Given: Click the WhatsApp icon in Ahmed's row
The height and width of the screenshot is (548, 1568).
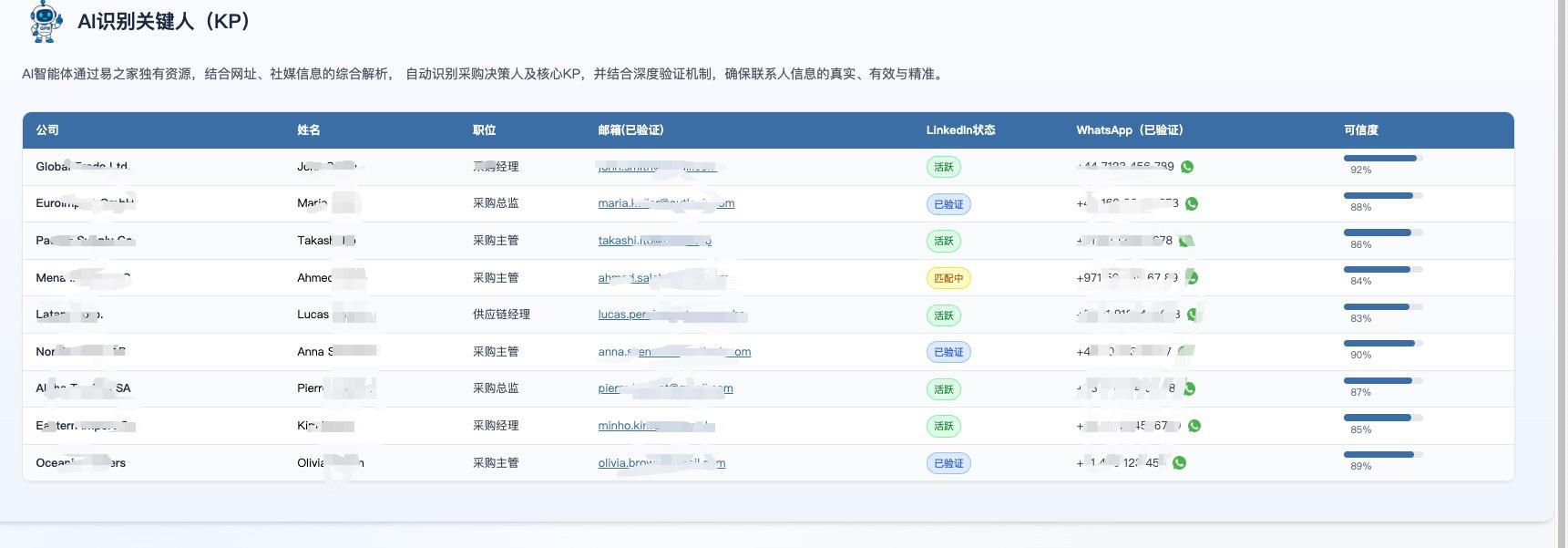Looking at the screenshot, I should (x=1192, y=278).
